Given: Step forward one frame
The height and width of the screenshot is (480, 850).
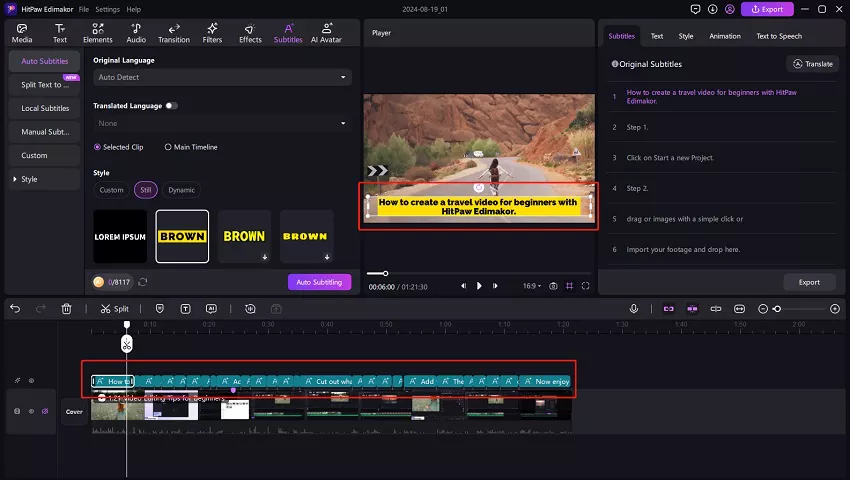Looking at the screenshot, I should pos(495,286).
